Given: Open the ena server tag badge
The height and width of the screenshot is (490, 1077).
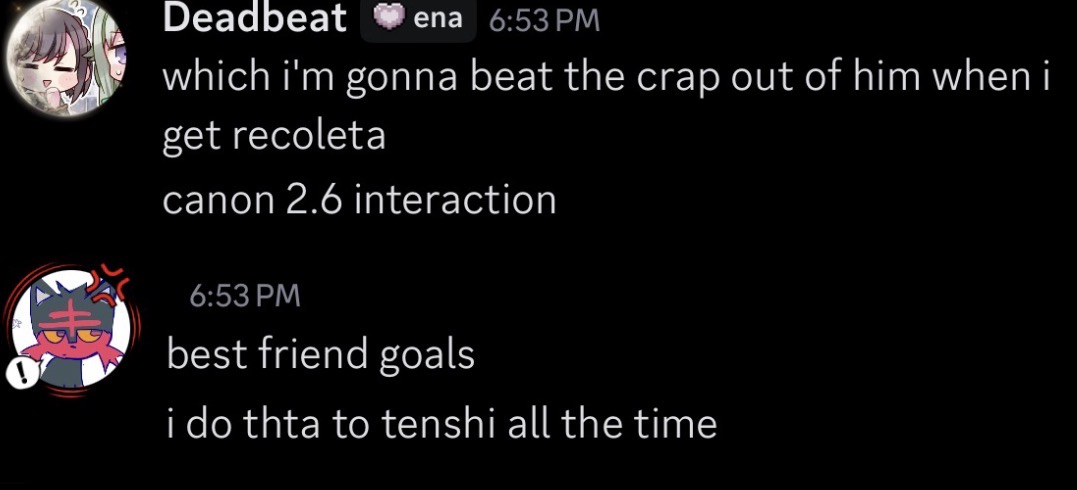Looking at the screenshot, I should tap(418, 18).
